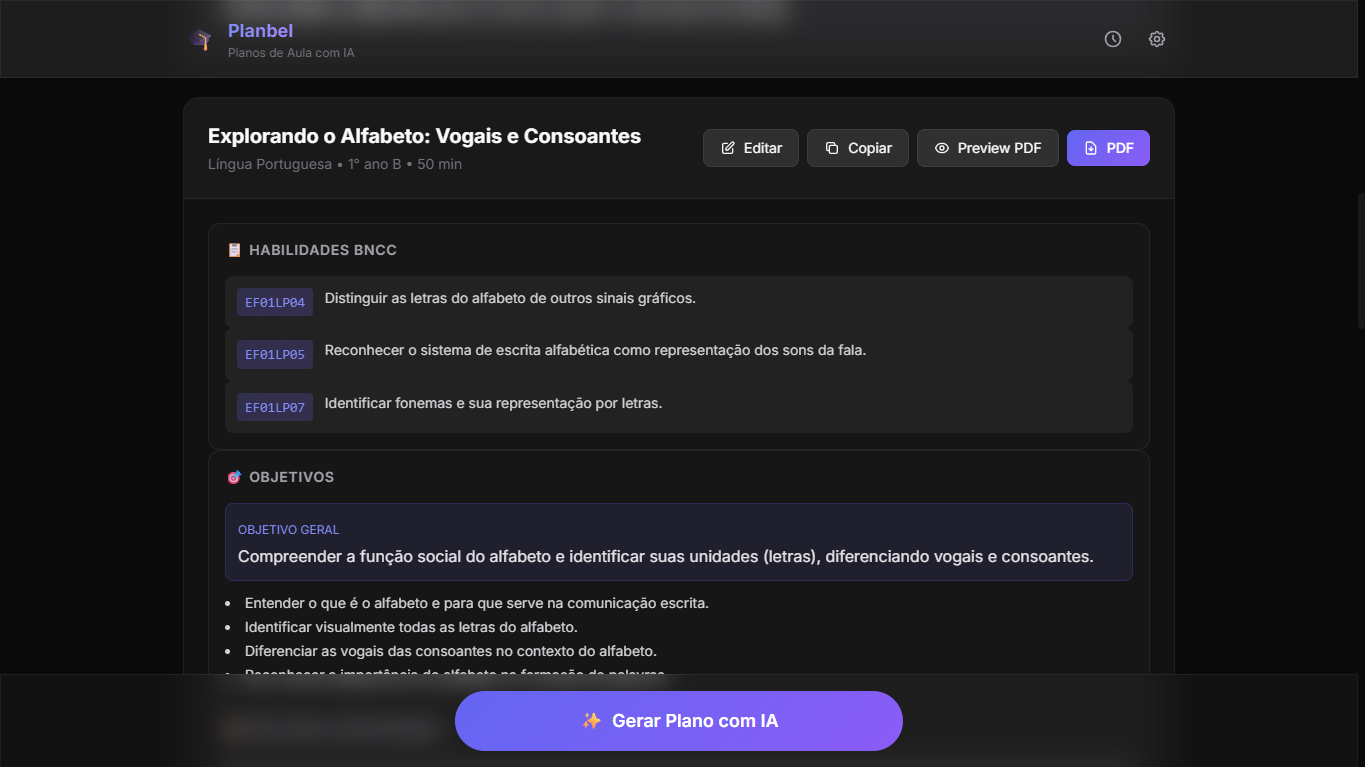
Task: Select the EF01LP04 skill code badge
Action: pyautogui.click(x=275, y=302)
